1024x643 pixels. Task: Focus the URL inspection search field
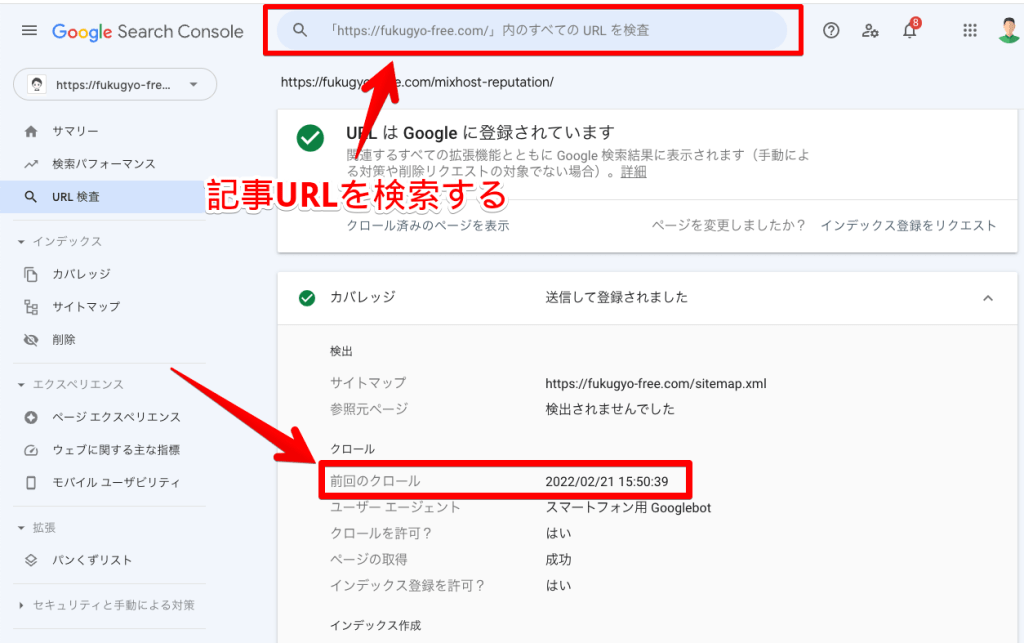coord(532,30)
